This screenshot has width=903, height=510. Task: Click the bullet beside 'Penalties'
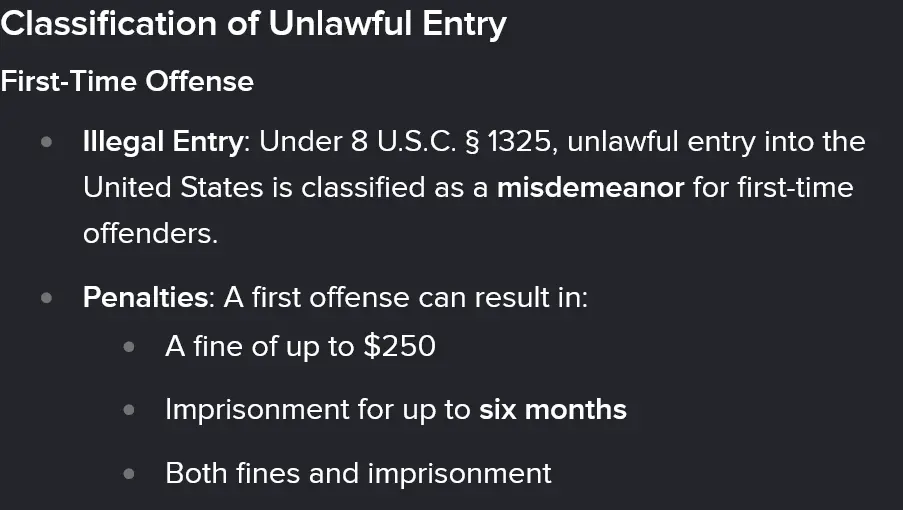pos(46,298)
